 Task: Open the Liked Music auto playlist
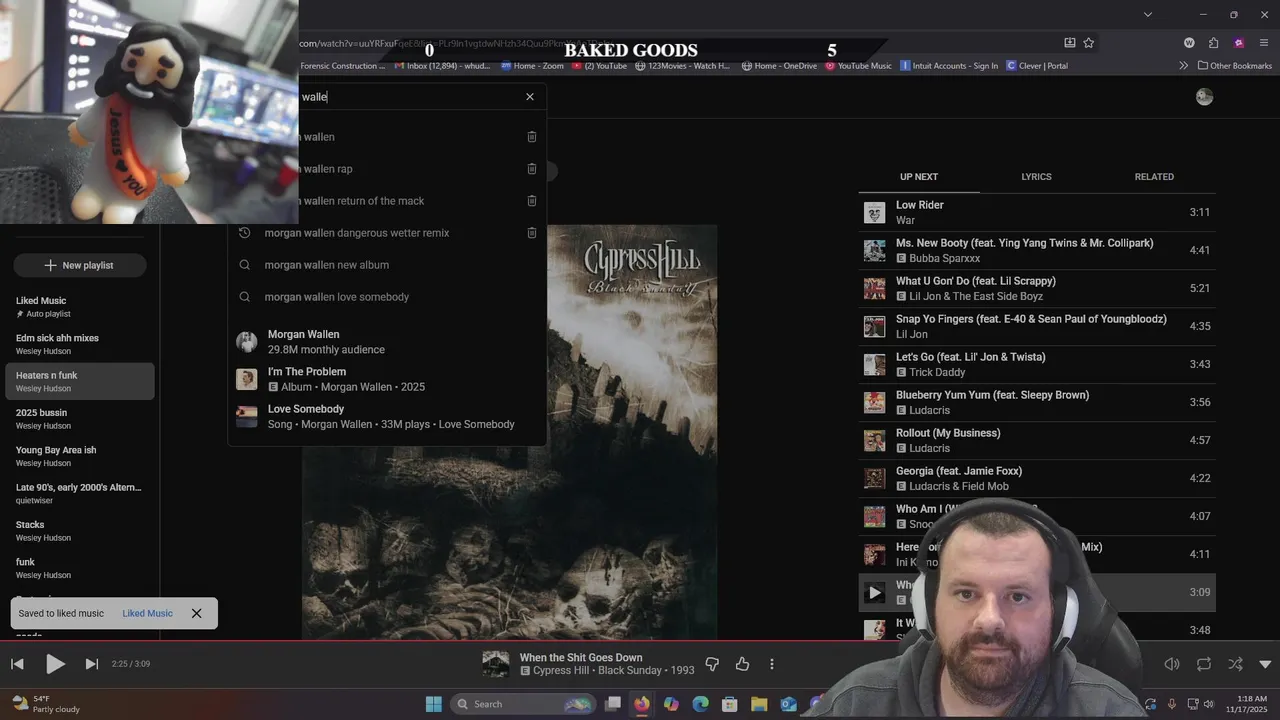click(x=80, y=307)
